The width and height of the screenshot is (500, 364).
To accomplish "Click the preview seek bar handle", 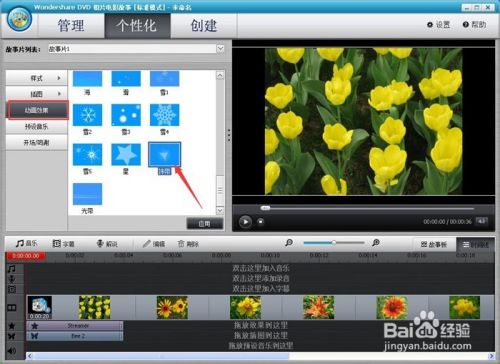I will [265, 208].
